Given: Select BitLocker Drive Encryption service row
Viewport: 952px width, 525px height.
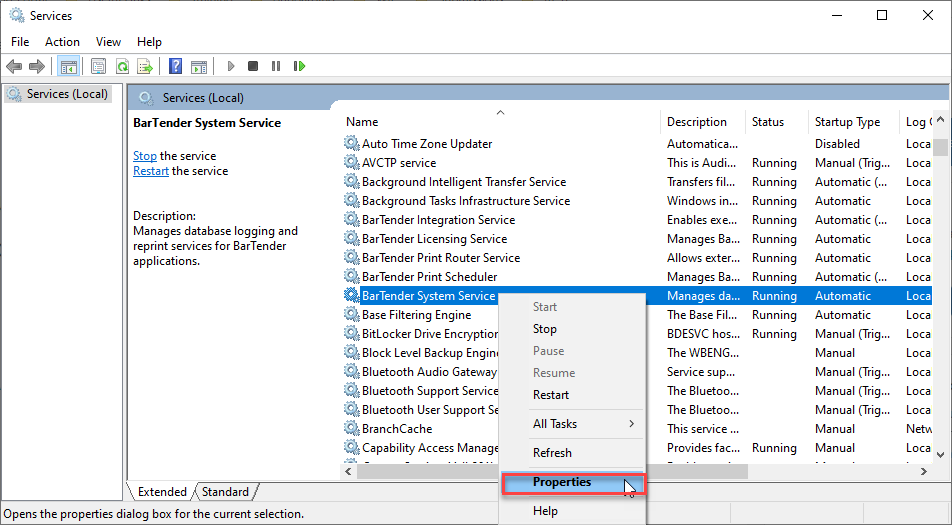Looking at the screenshot, I should click(636, 333).
